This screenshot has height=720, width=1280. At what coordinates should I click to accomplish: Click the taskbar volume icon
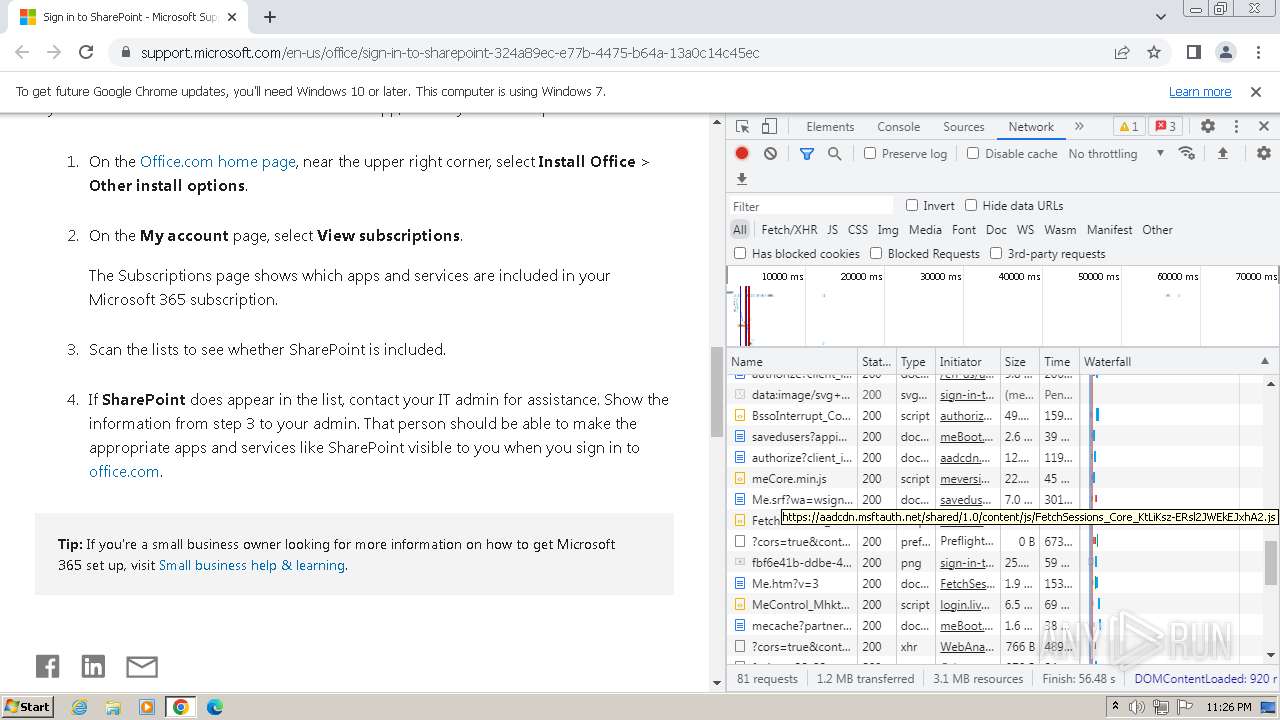[1137, 707]
